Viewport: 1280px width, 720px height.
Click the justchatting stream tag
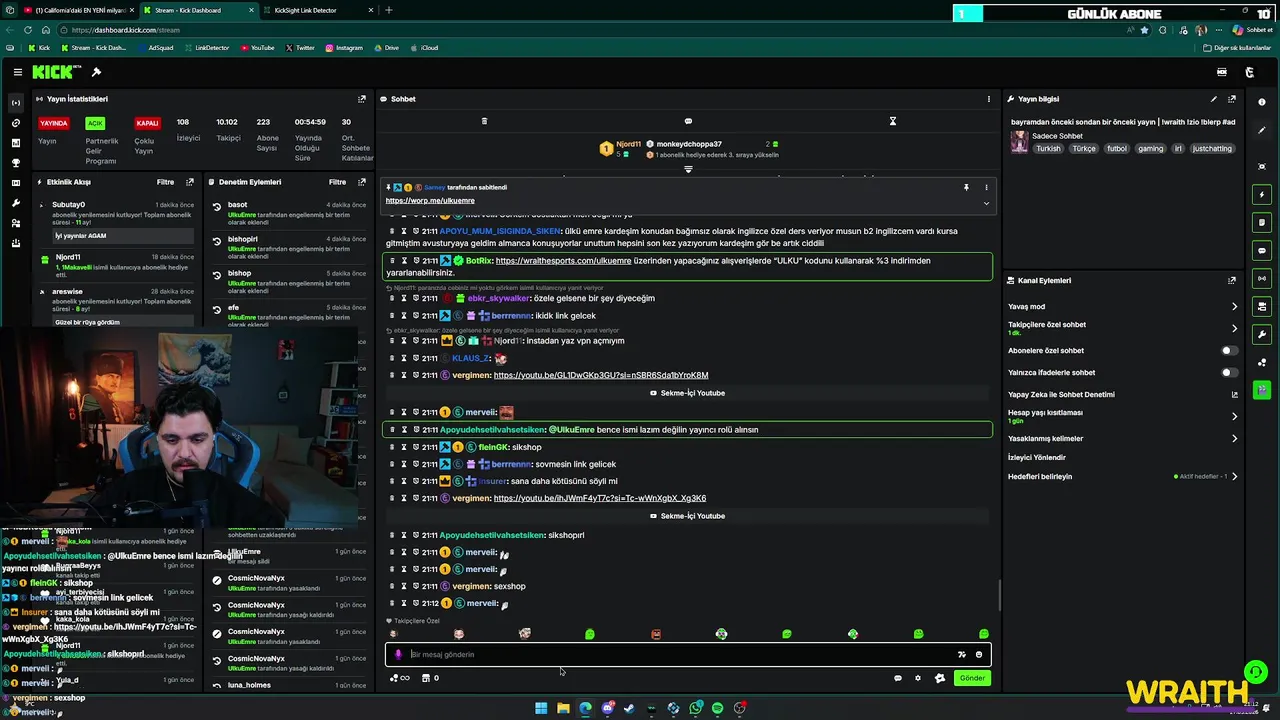(x=1212, y=149)
